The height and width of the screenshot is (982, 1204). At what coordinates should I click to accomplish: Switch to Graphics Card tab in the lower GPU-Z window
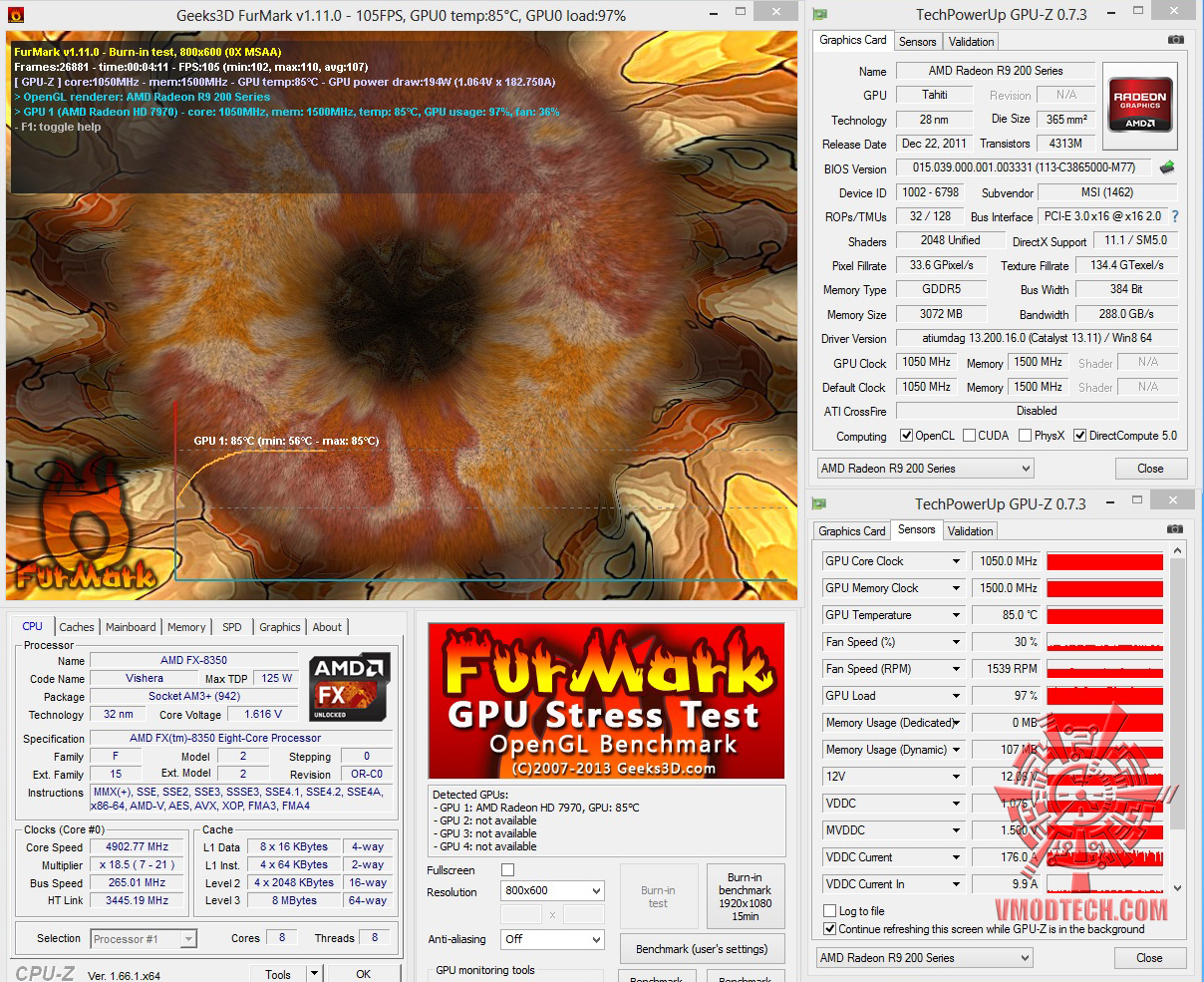851,531
